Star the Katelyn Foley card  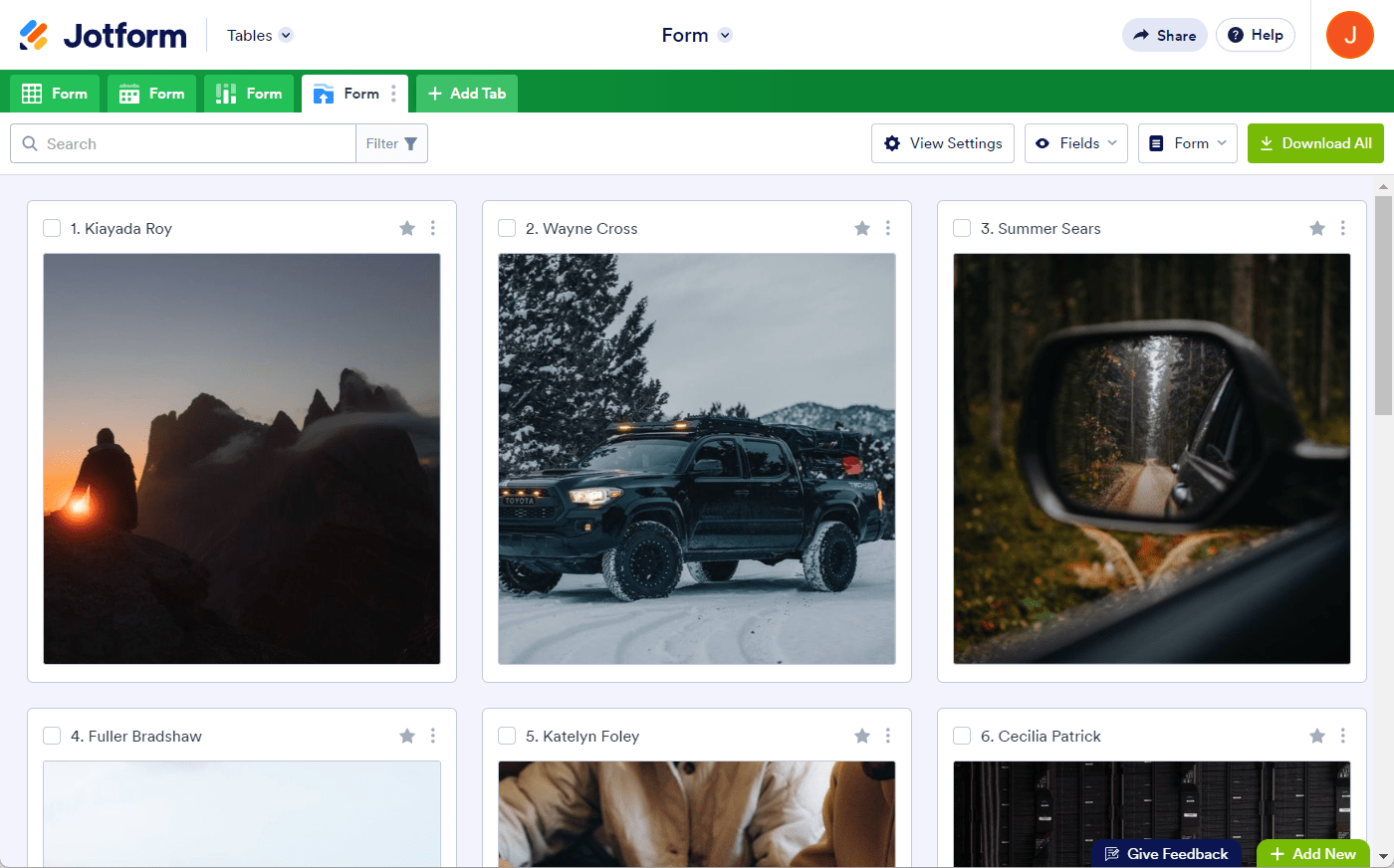pyautogui.click(x=862, y=736)
